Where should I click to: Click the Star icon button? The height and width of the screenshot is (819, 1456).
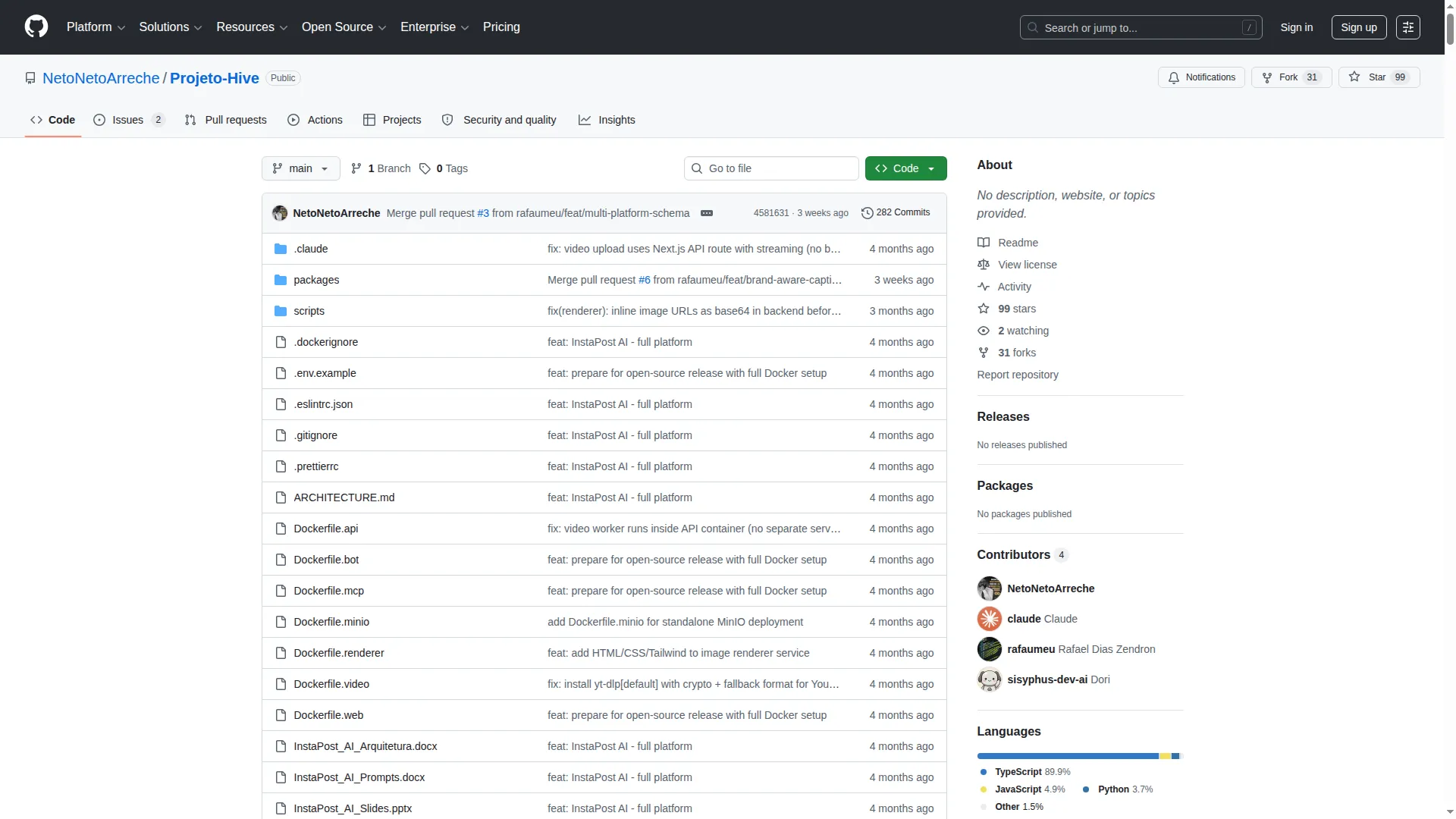[x=1379, y=77]
